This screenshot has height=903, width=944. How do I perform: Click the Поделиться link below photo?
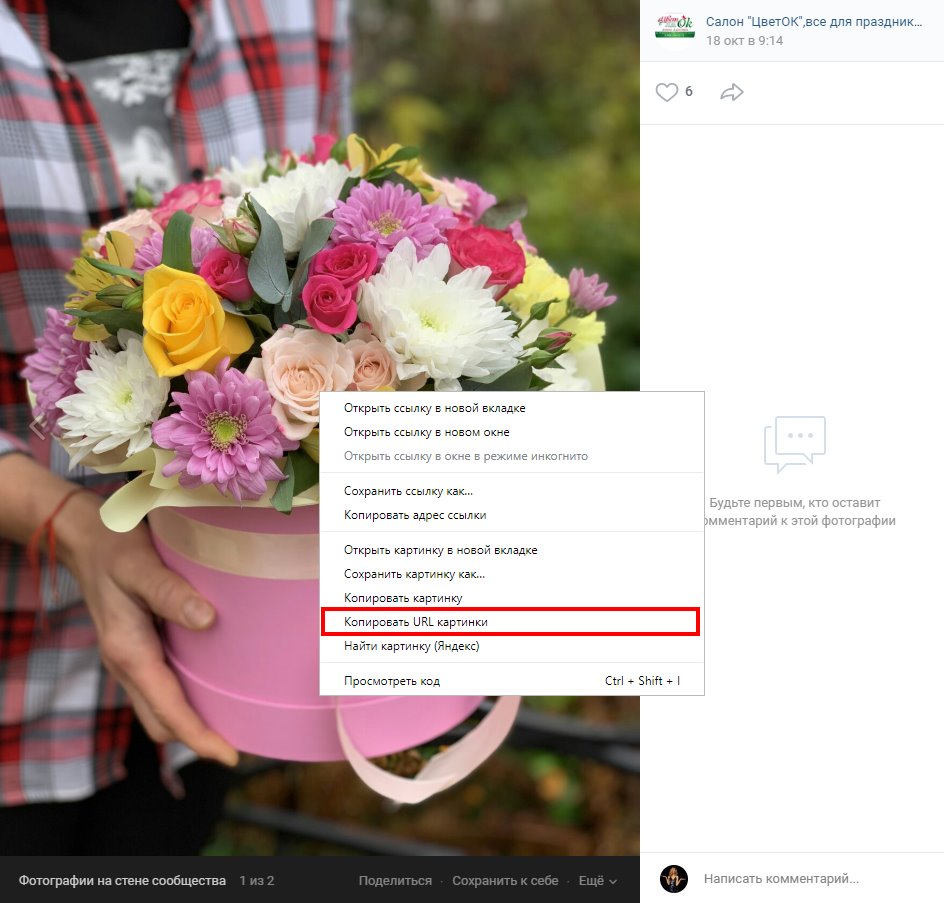395,881
